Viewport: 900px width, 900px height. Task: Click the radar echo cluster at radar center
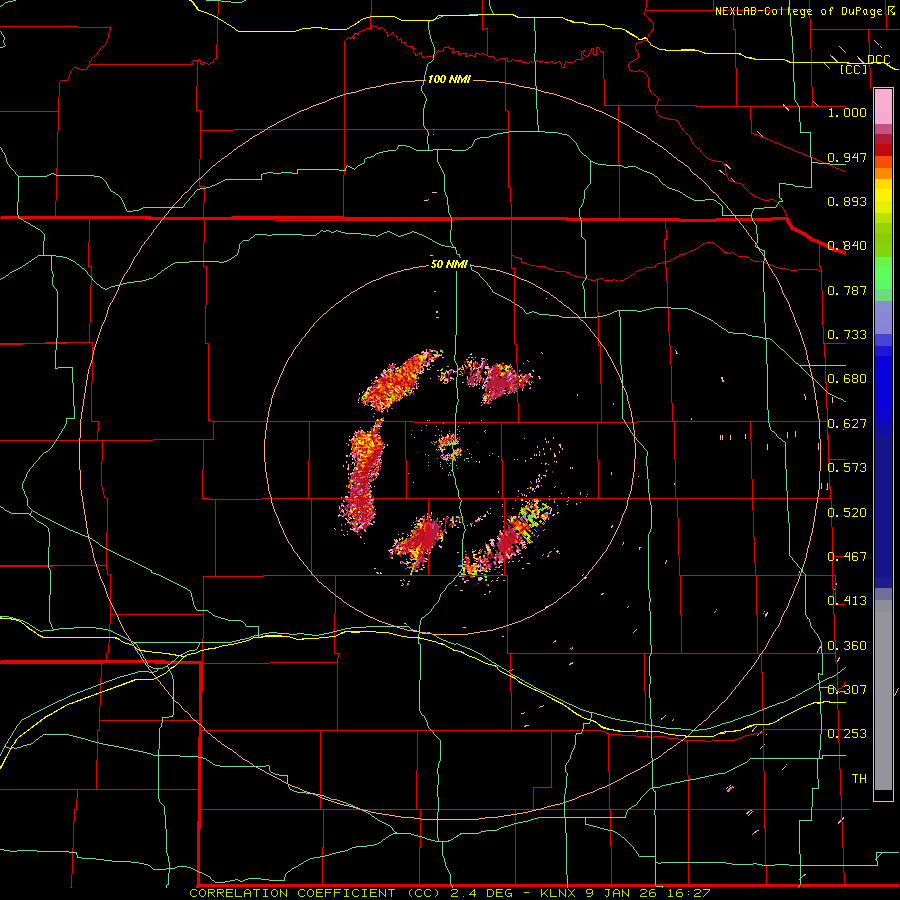[x=449, y=446]
